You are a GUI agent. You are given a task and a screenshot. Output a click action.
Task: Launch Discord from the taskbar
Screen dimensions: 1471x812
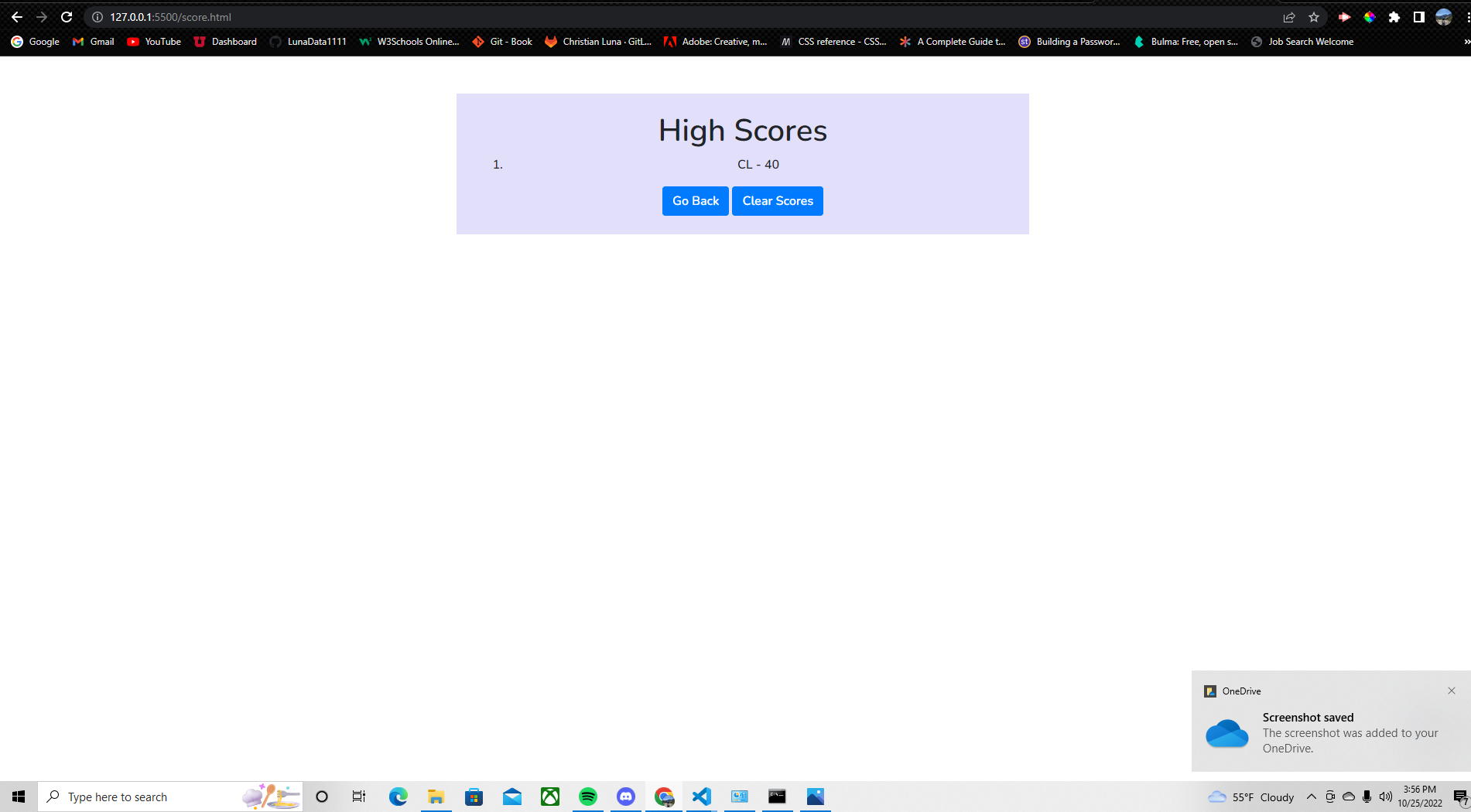(625, 797)
